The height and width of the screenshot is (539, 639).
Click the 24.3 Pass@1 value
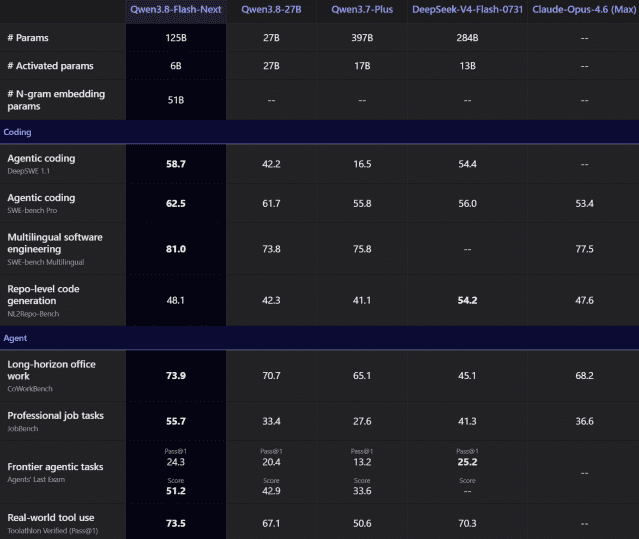pos(176,462)
